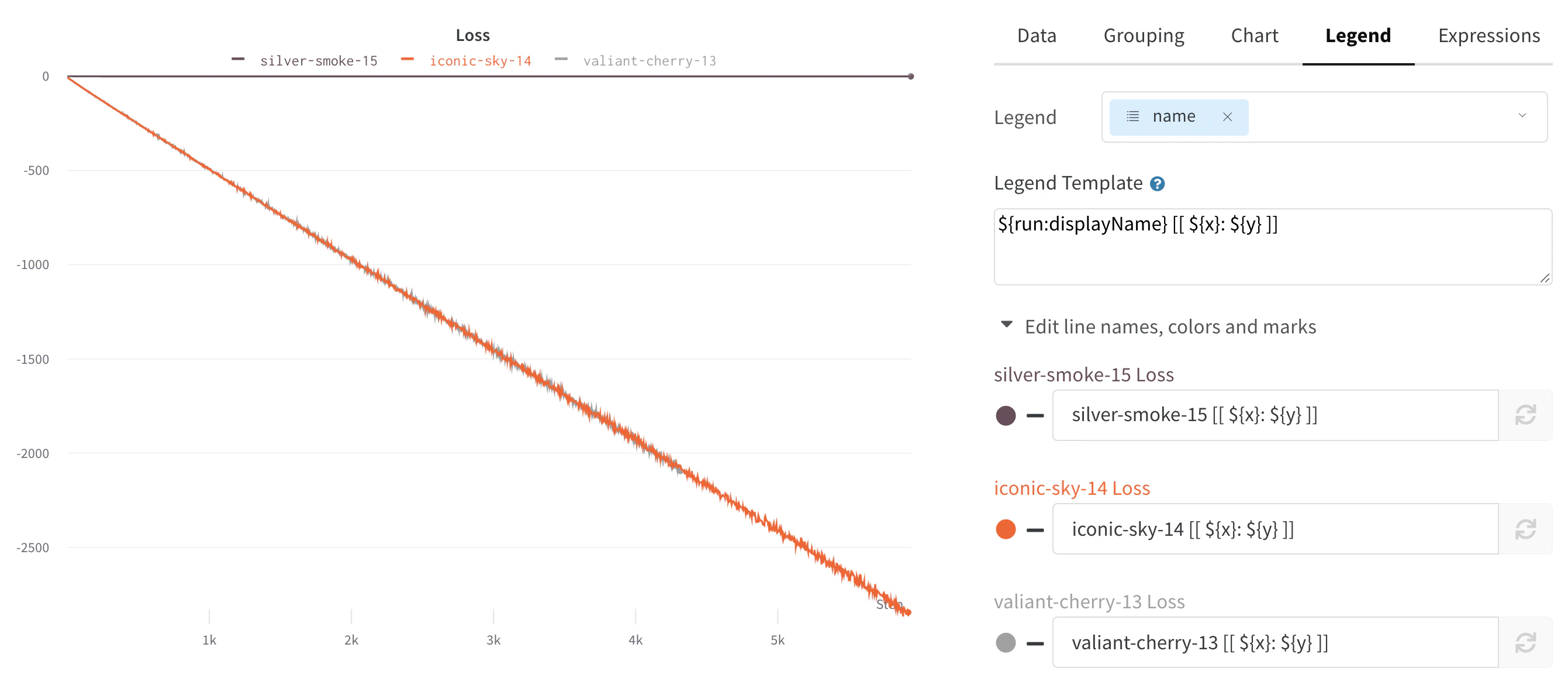Switch to the Chart tab

click(1255, 35)
